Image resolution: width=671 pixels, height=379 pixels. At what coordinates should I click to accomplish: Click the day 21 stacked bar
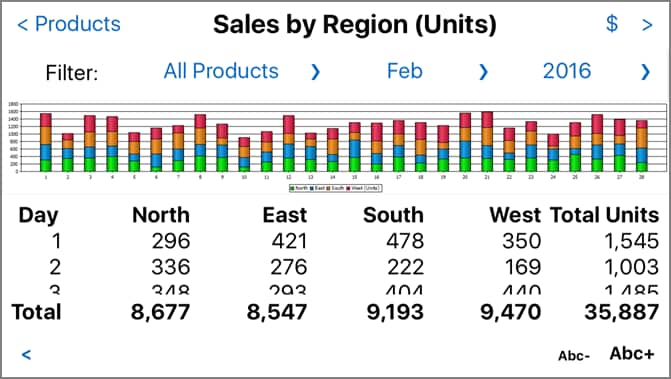point(487,142)
